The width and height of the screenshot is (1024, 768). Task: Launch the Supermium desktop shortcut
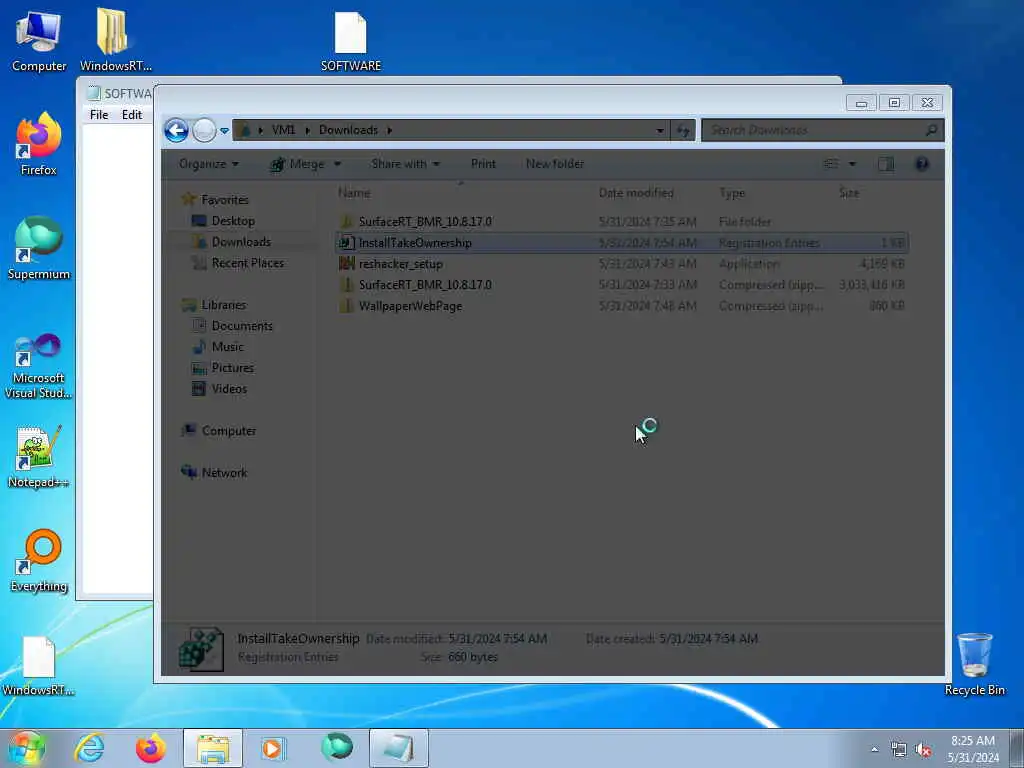coord(39,249)
